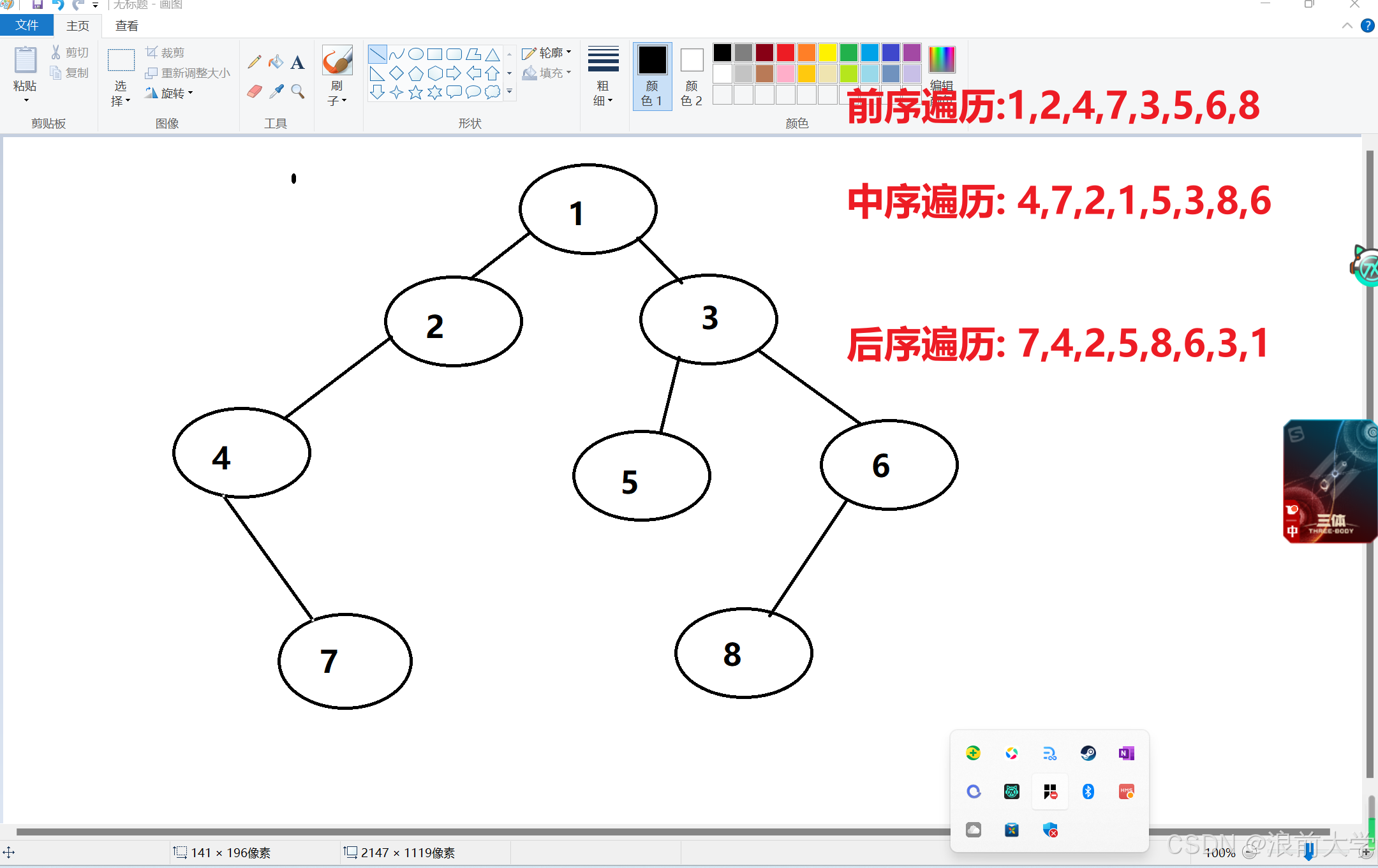The height and width of the screenshot is (868, 1378).
Task: Pick the yellow color swatch
Action: coord(827,52)
